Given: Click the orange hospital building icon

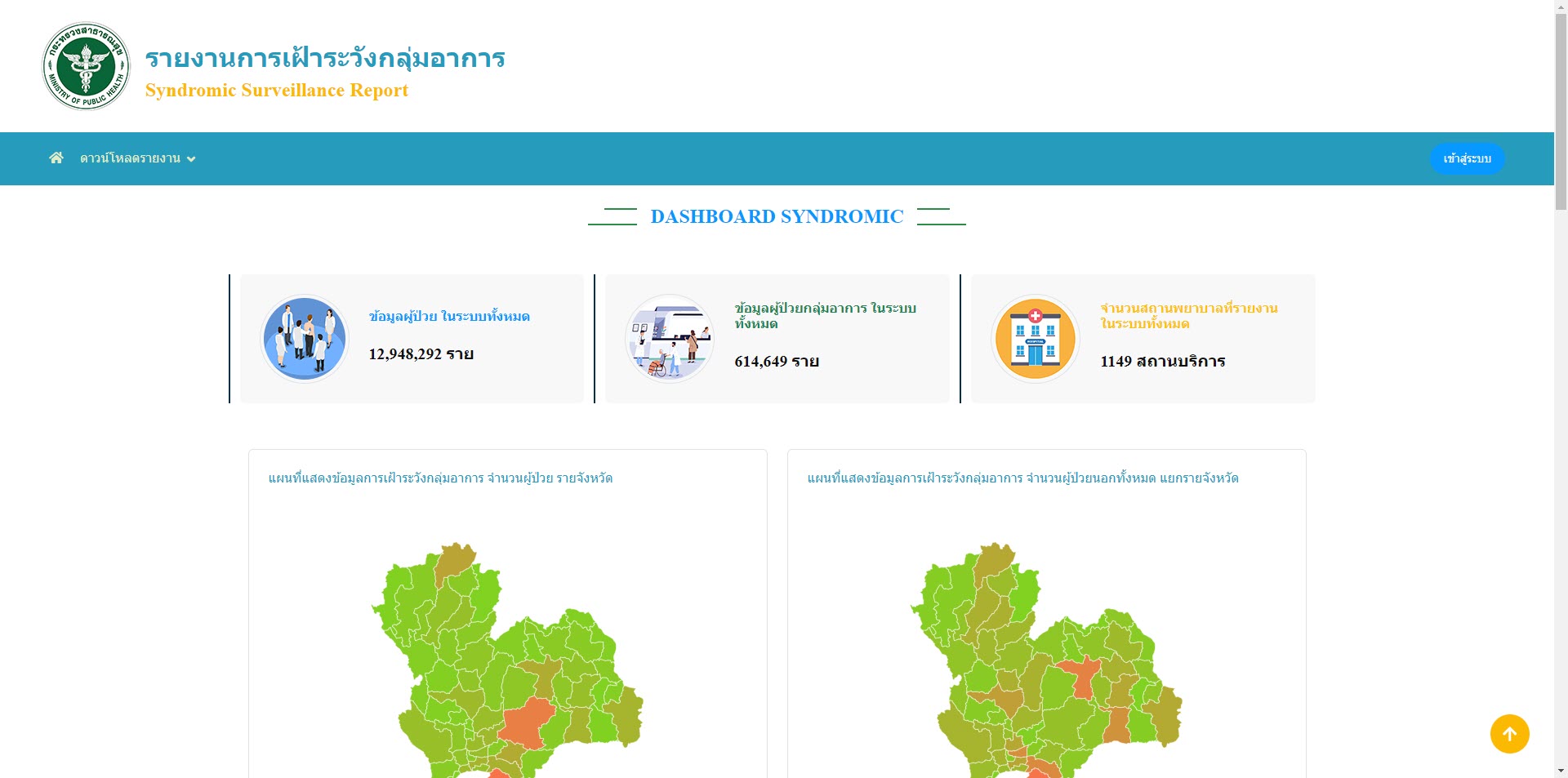Looking at the screenshot, I should pos(1034,337).
